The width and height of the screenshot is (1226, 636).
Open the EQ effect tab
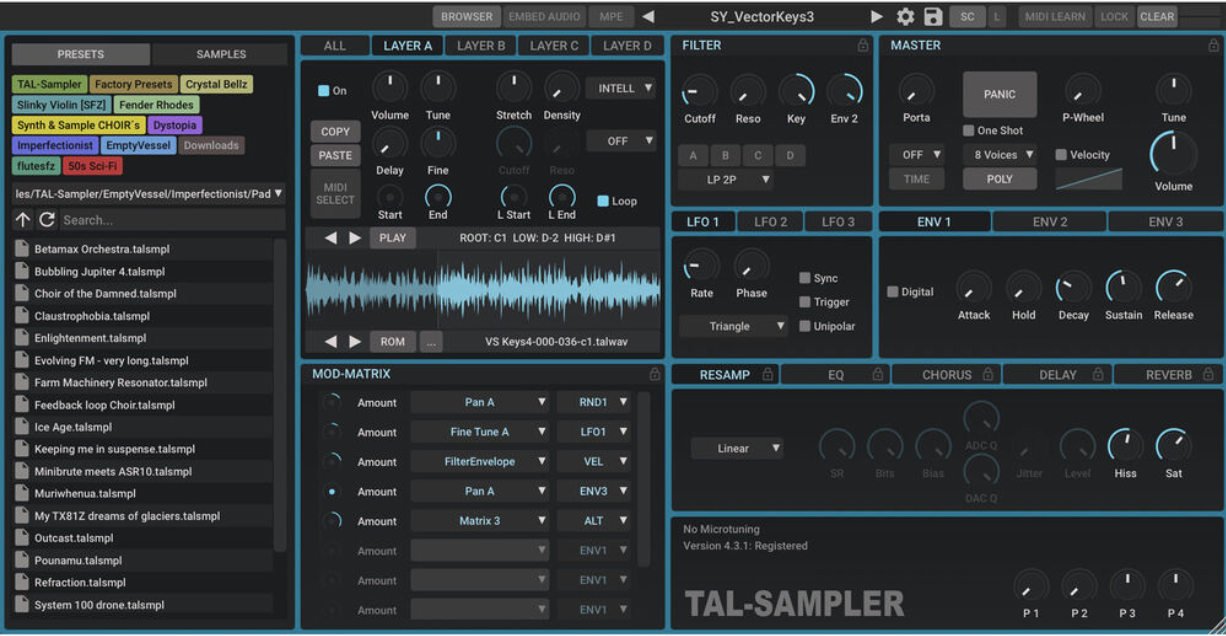836,375
